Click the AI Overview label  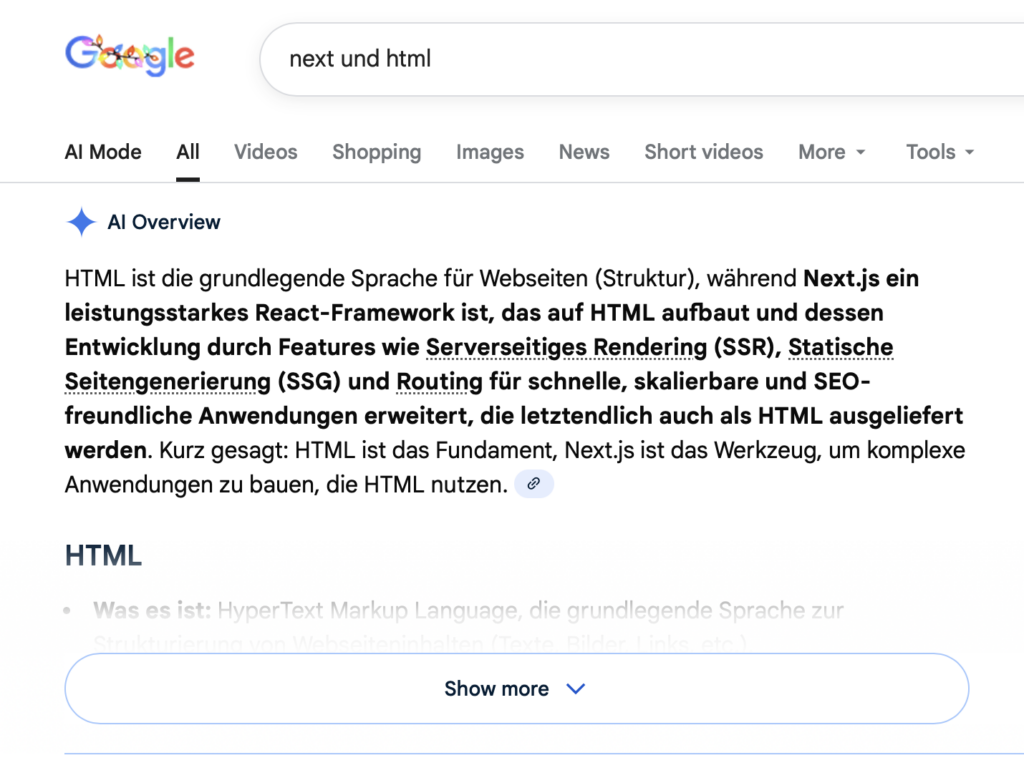click(164, 222)
